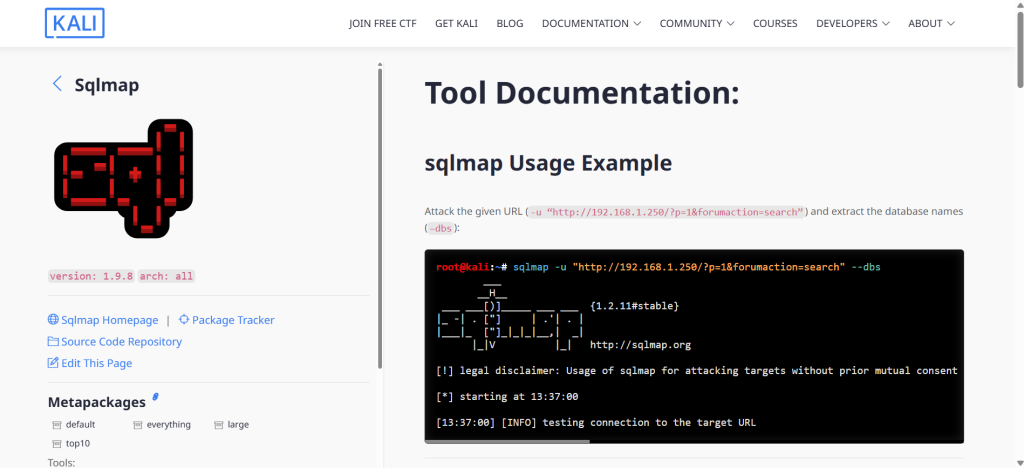Open the top10 metapackage link
1024x468 pixels.
pos(79,442)
